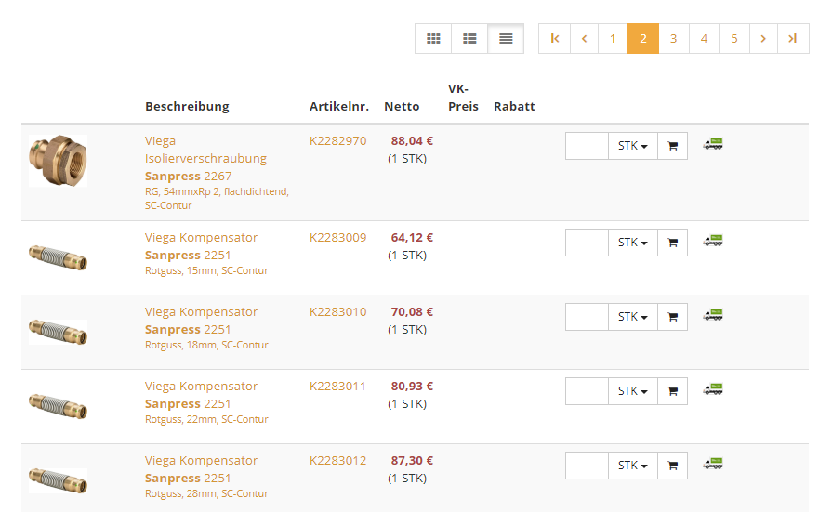Switch to detailed list view icon
Screen dimensions: 832x512
(470, 39)
